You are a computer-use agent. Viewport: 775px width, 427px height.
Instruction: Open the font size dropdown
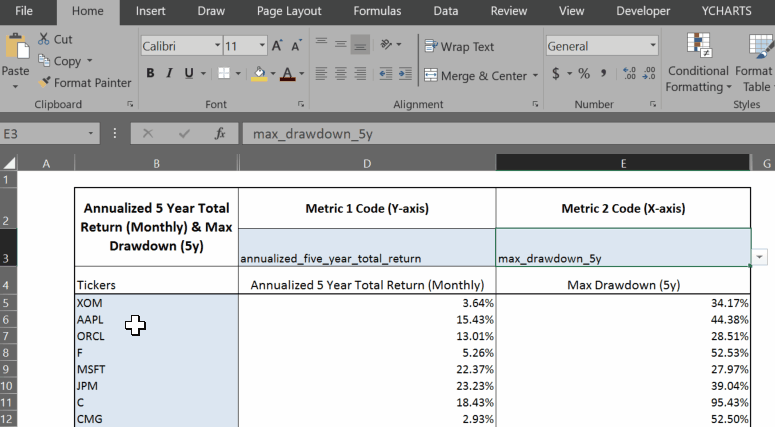[261, 45]
